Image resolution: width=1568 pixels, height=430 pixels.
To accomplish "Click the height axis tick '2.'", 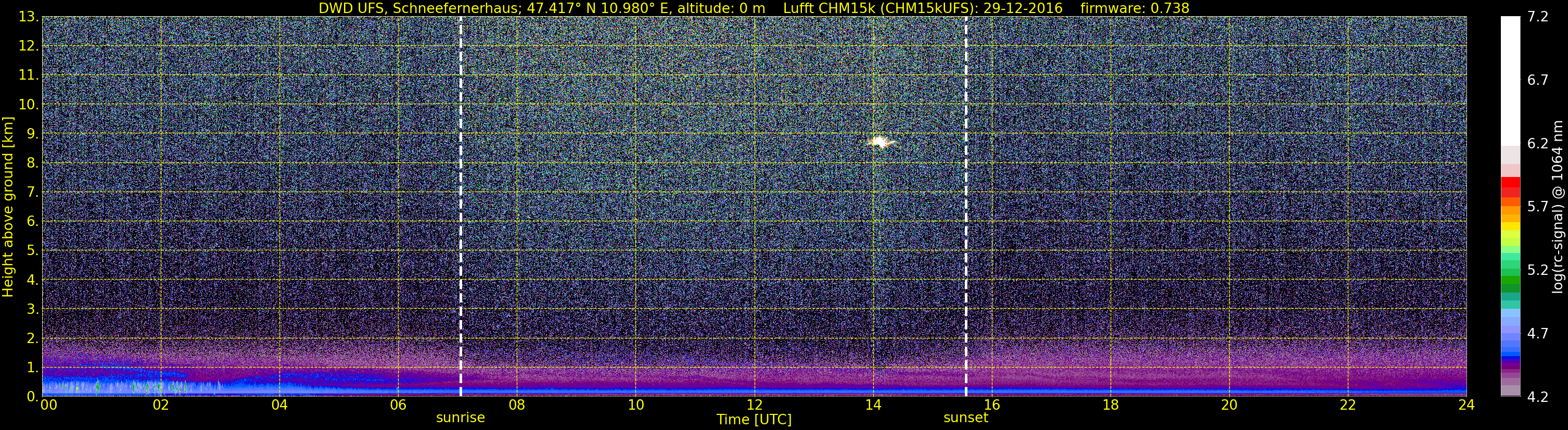I will coord(32,339).
